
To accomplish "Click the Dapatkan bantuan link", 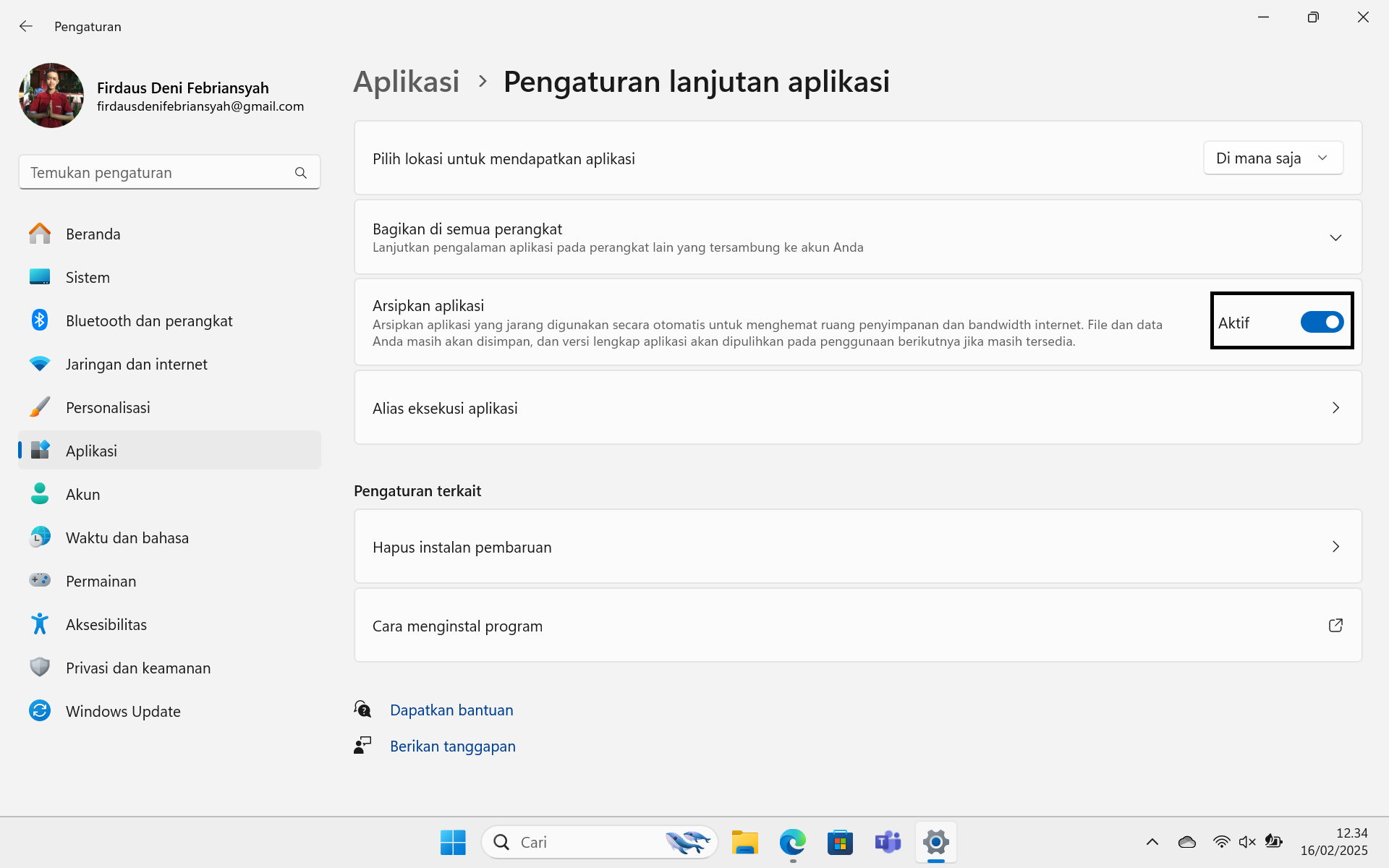I will pos(451,710).
